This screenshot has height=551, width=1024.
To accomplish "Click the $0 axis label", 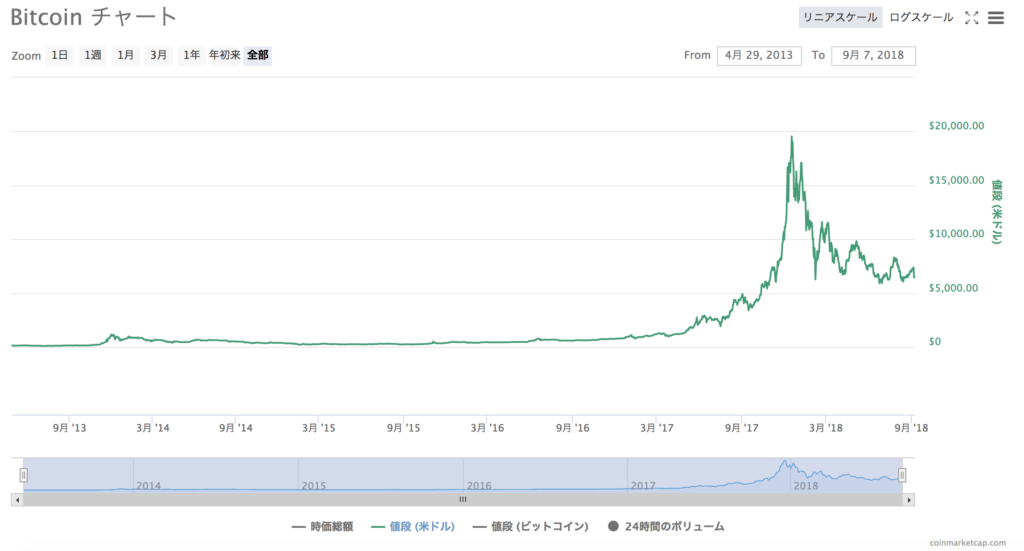I will click(x=935, y=342).
